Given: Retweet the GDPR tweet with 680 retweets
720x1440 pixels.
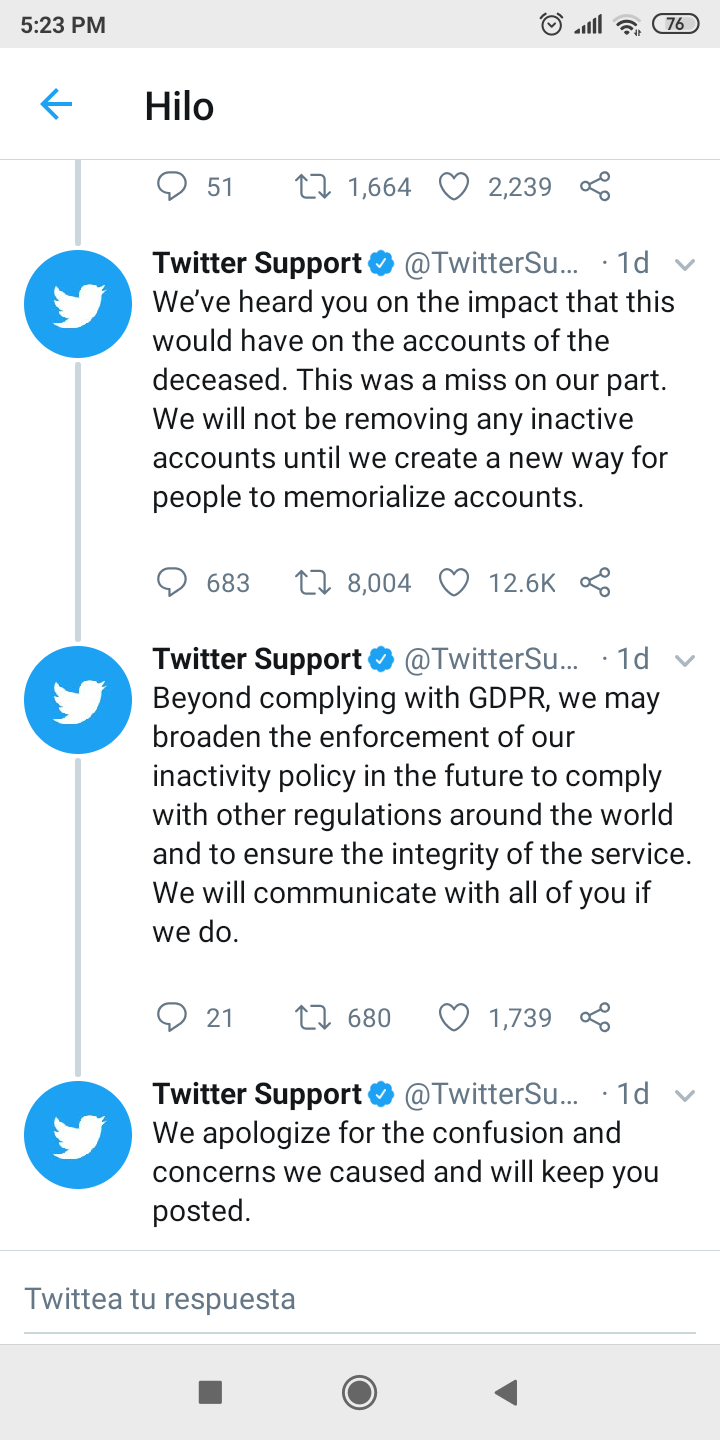Looking at the screenshot, I should [x=315, y=1018].
